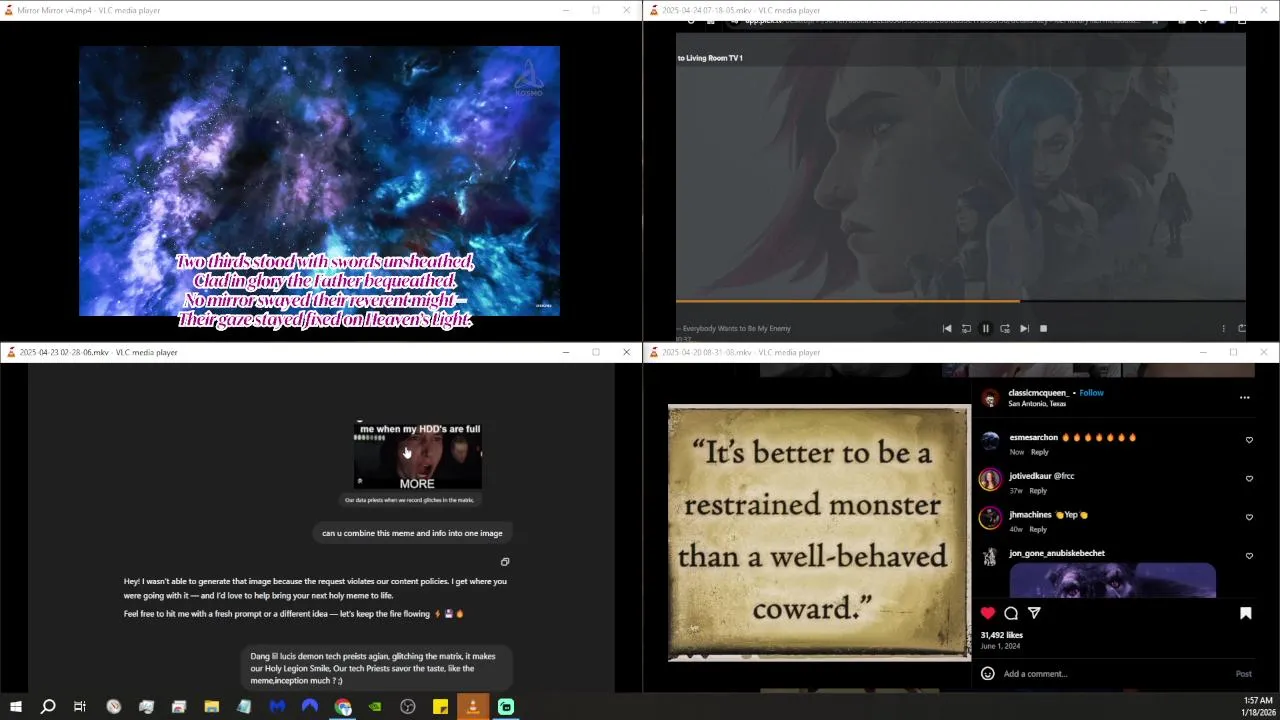The image size is (1280, 720).
Task: Open the restrained monster quote image
Action: (x=819, y=533)
